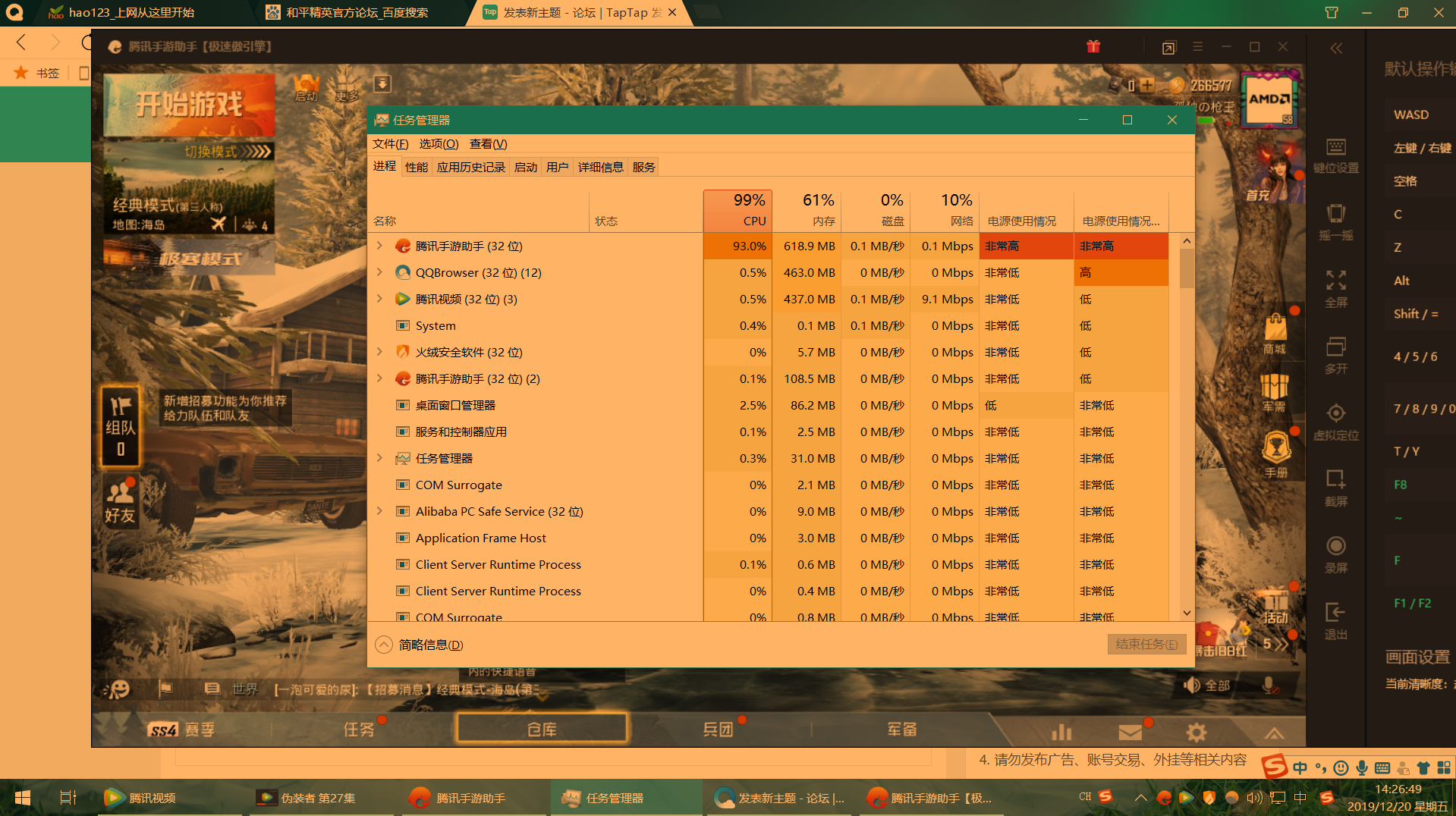This screenshot has width=1456, height=816.
Task: Click the red gift icon in emulator title bar
Action: coord(1093,46)
